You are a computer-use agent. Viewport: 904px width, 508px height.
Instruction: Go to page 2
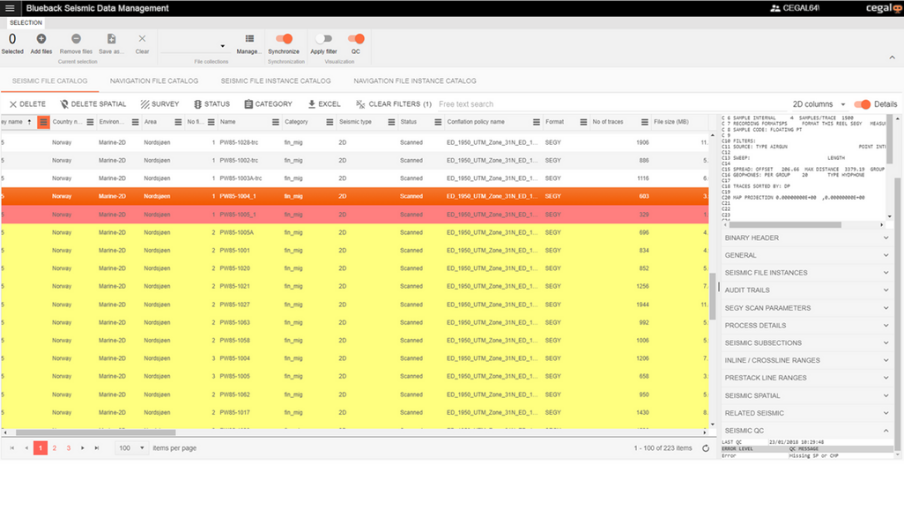pos(54,448)
